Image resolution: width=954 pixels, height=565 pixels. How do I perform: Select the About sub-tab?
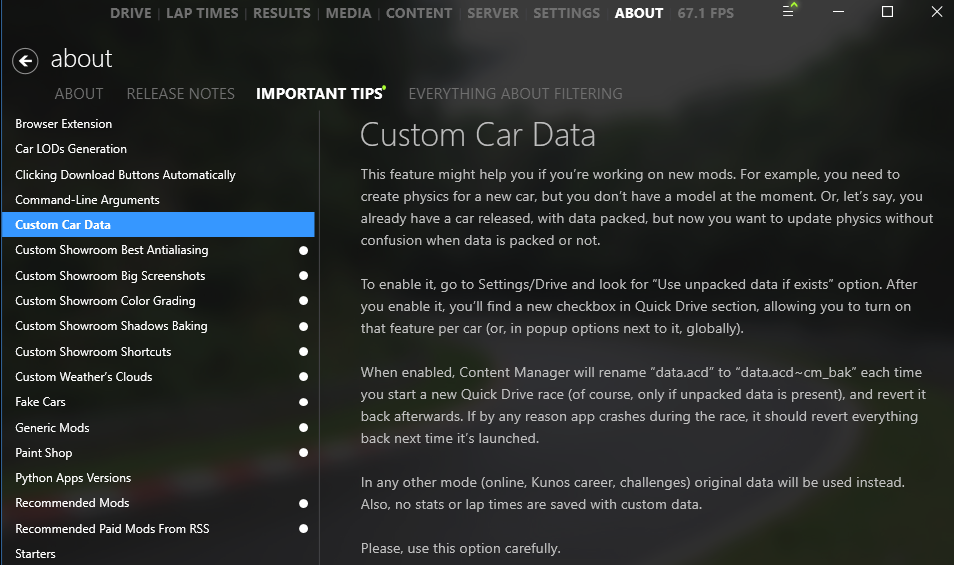(x=79, y=94)
